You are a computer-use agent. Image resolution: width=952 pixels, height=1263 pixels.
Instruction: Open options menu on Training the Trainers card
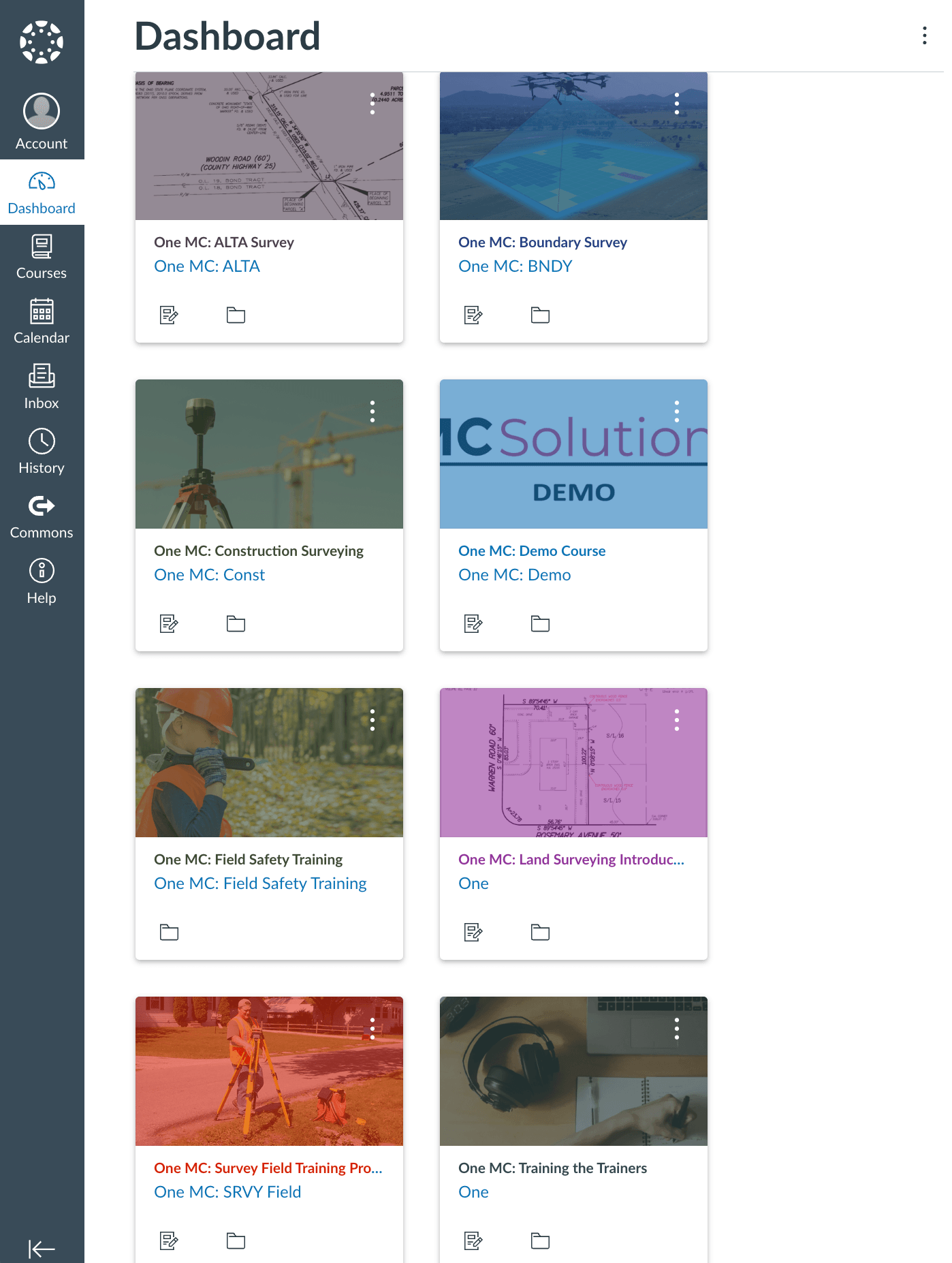676,1029
